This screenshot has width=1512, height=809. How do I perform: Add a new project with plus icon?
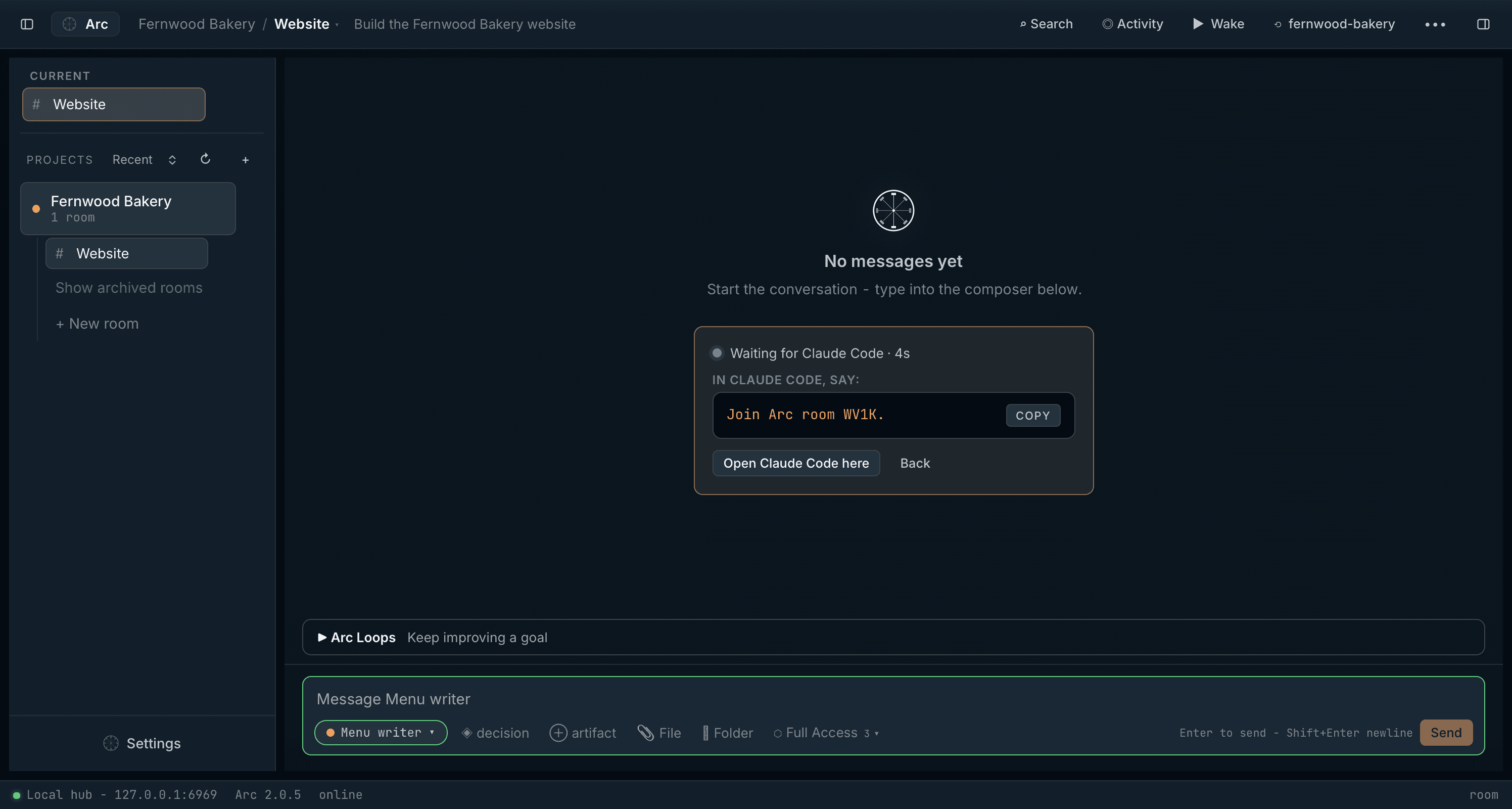click(246, 160)
